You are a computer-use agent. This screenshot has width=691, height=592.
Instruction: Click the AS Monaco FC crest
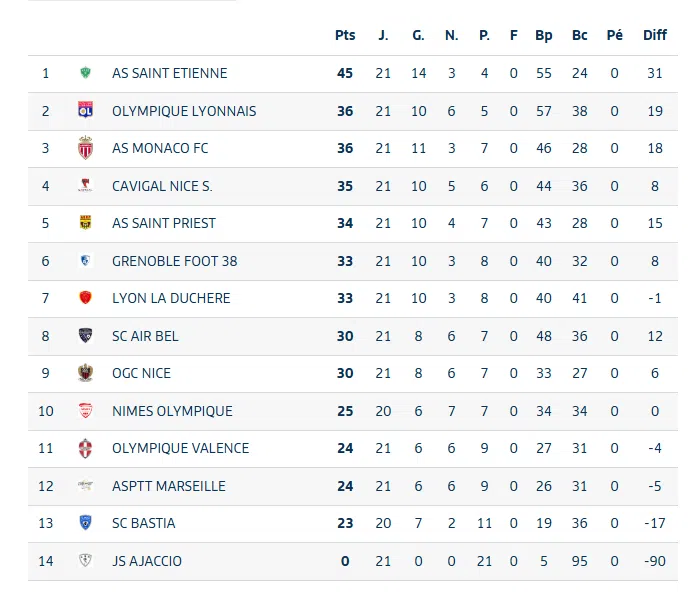(x=85, y=148)
